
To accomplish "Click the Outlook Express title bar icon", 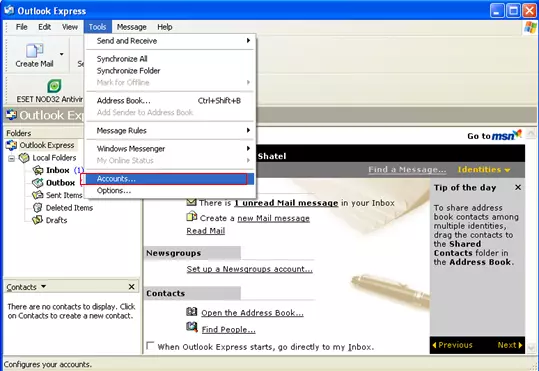I will [9, 10].
